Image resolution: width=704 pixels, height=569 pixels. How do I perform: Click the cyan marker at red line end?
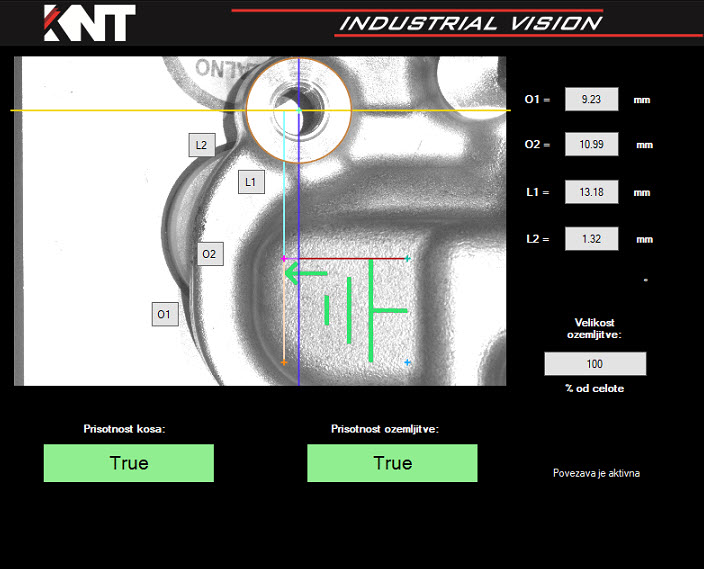coord(408,259)
